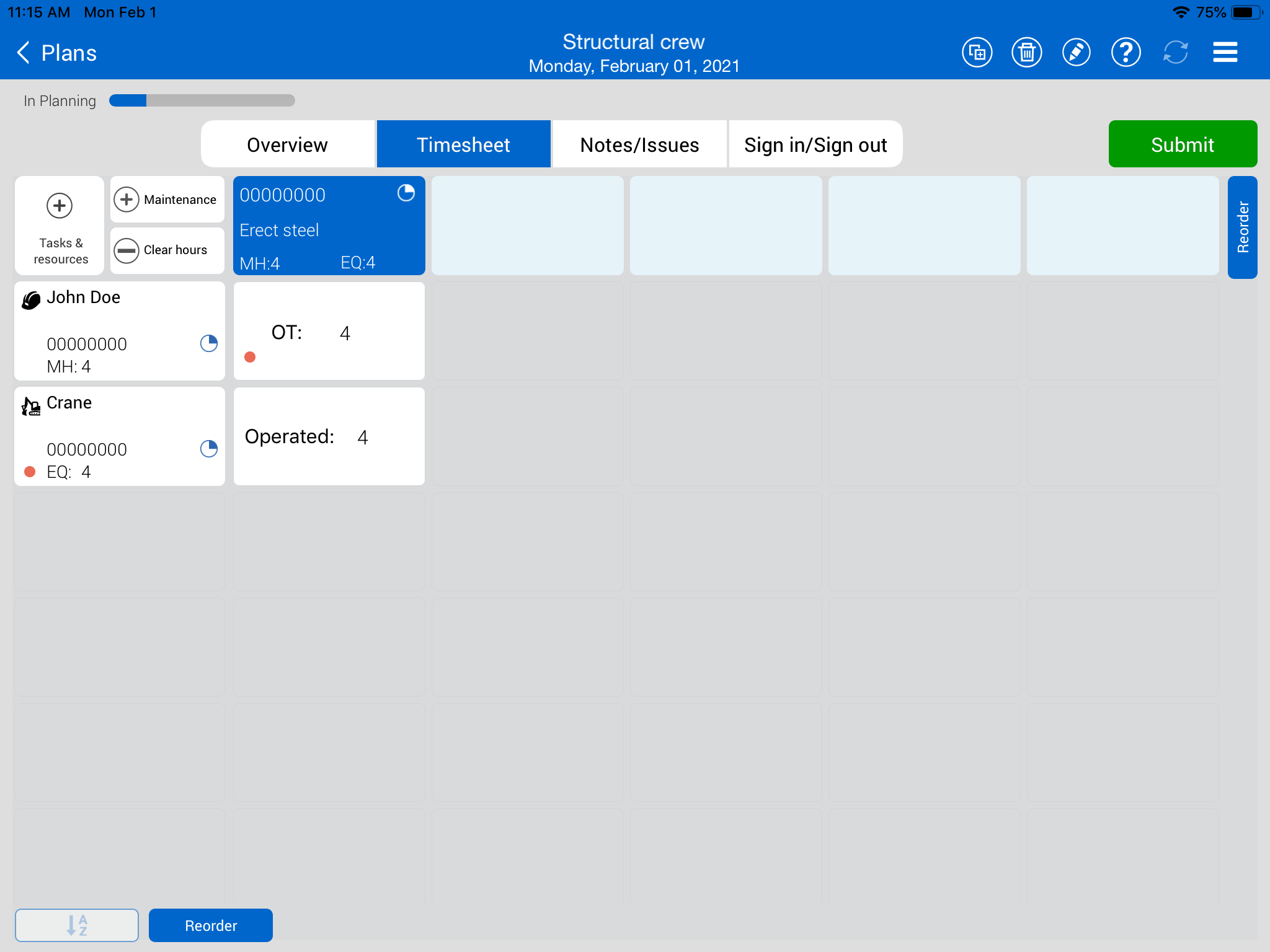Toggle A-Z alphabetical sort button
Image resolution: width=1270 pixels, height=952 pixels.
coord(77,925)
